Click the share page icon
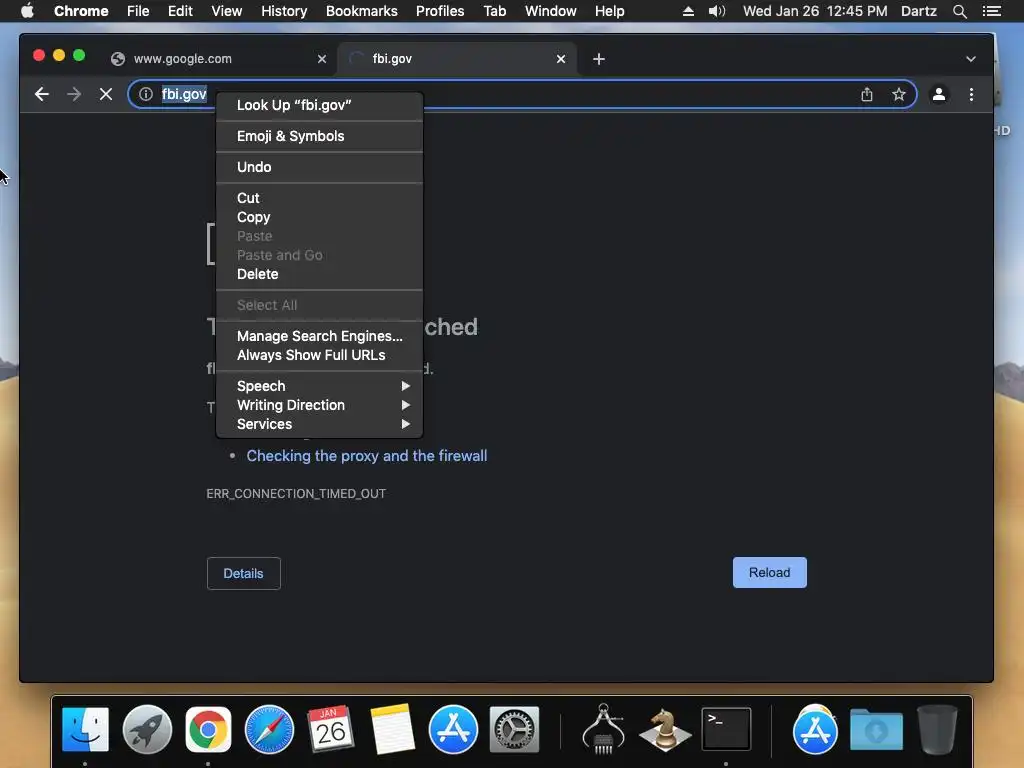The image size is (1024, 768). click(x=867, y=94)
